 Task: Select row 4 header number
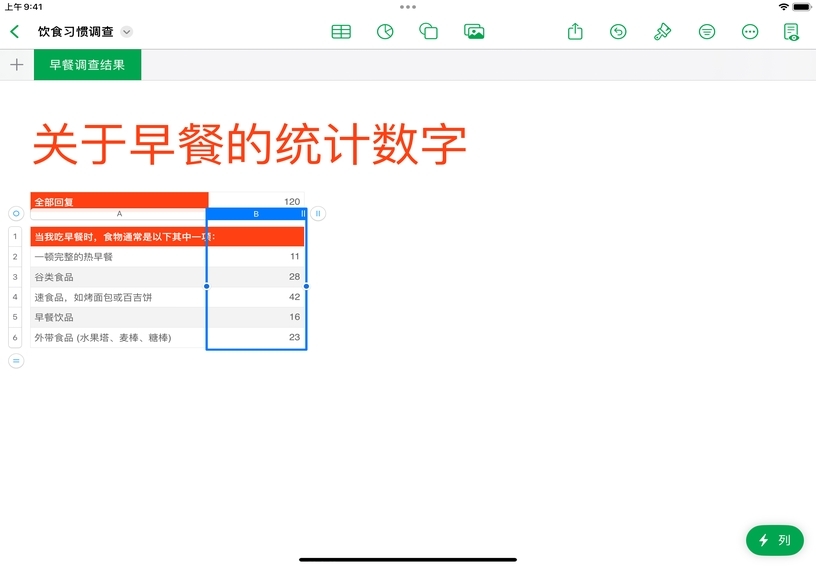[x=15, y=297]
